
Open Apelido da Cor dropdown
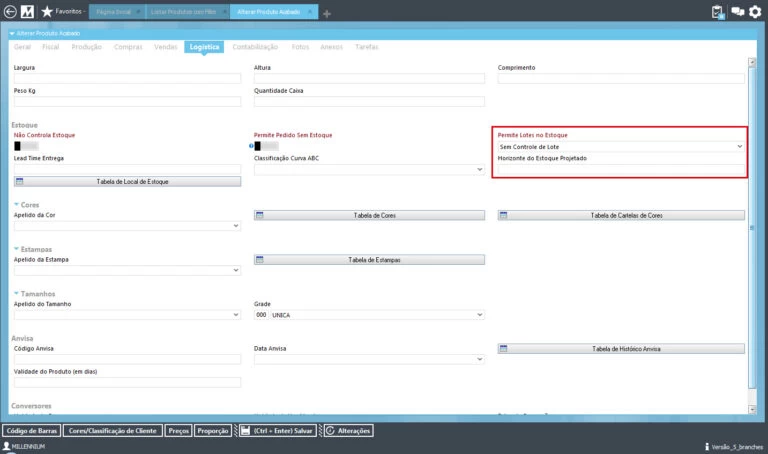pyautogui.click(x=127, y=226)
